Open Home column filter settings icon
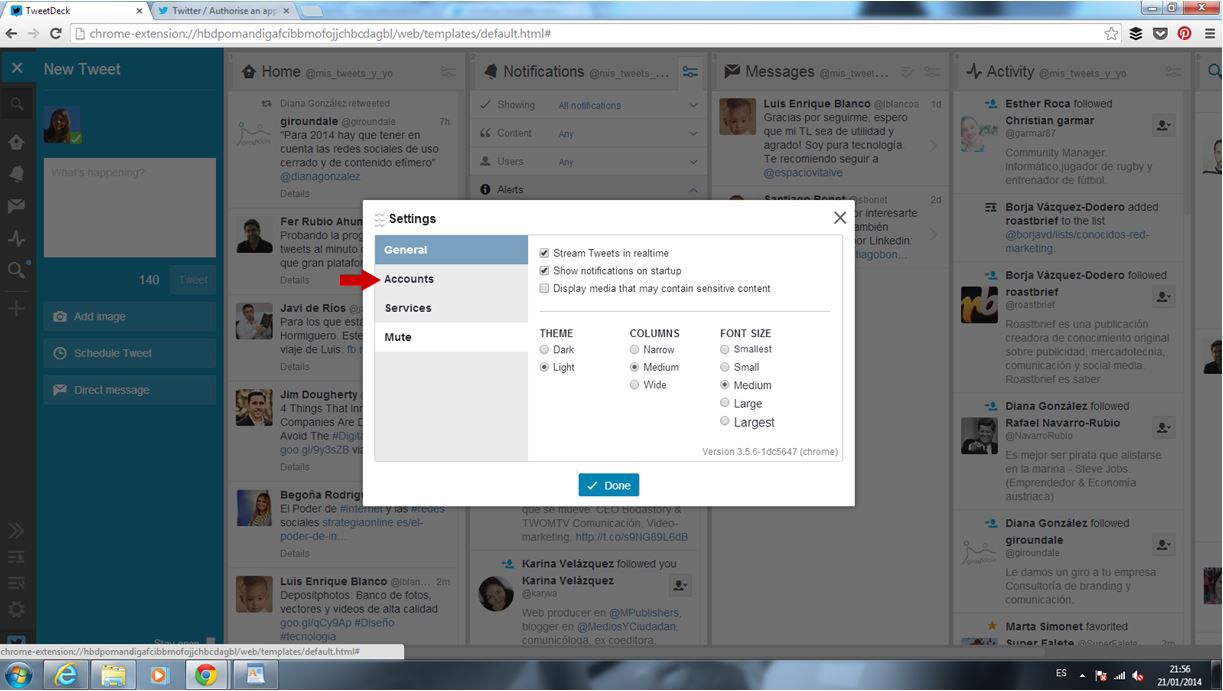The width and height of the screenshot is (1223, 691). click(x=448, y=72)
